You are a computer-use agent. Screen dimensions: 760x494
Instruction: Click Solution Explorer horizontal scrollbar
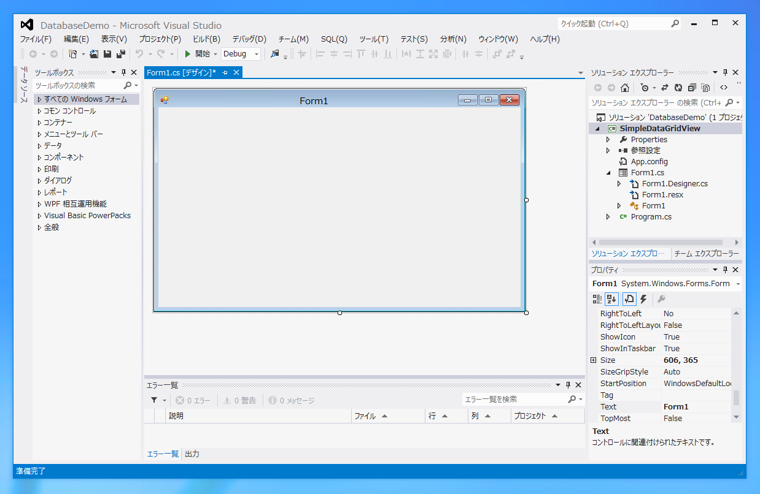[x=661, y=242]
